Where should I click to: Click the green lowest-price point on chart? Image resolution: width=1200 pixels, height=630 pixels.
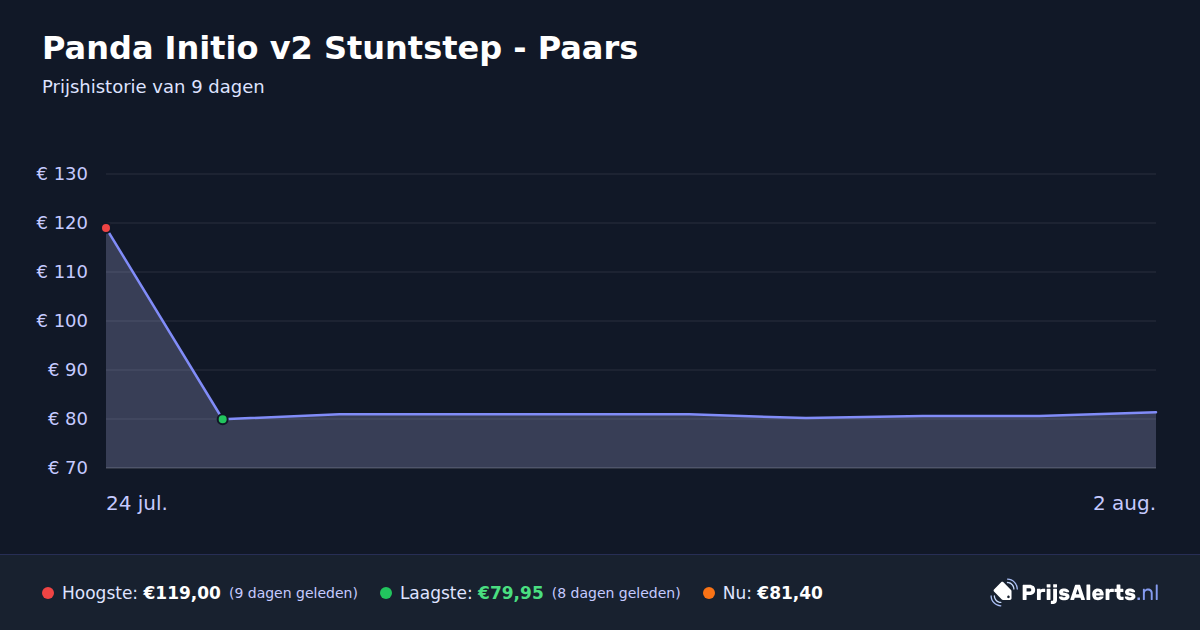(x=222, y=419)
